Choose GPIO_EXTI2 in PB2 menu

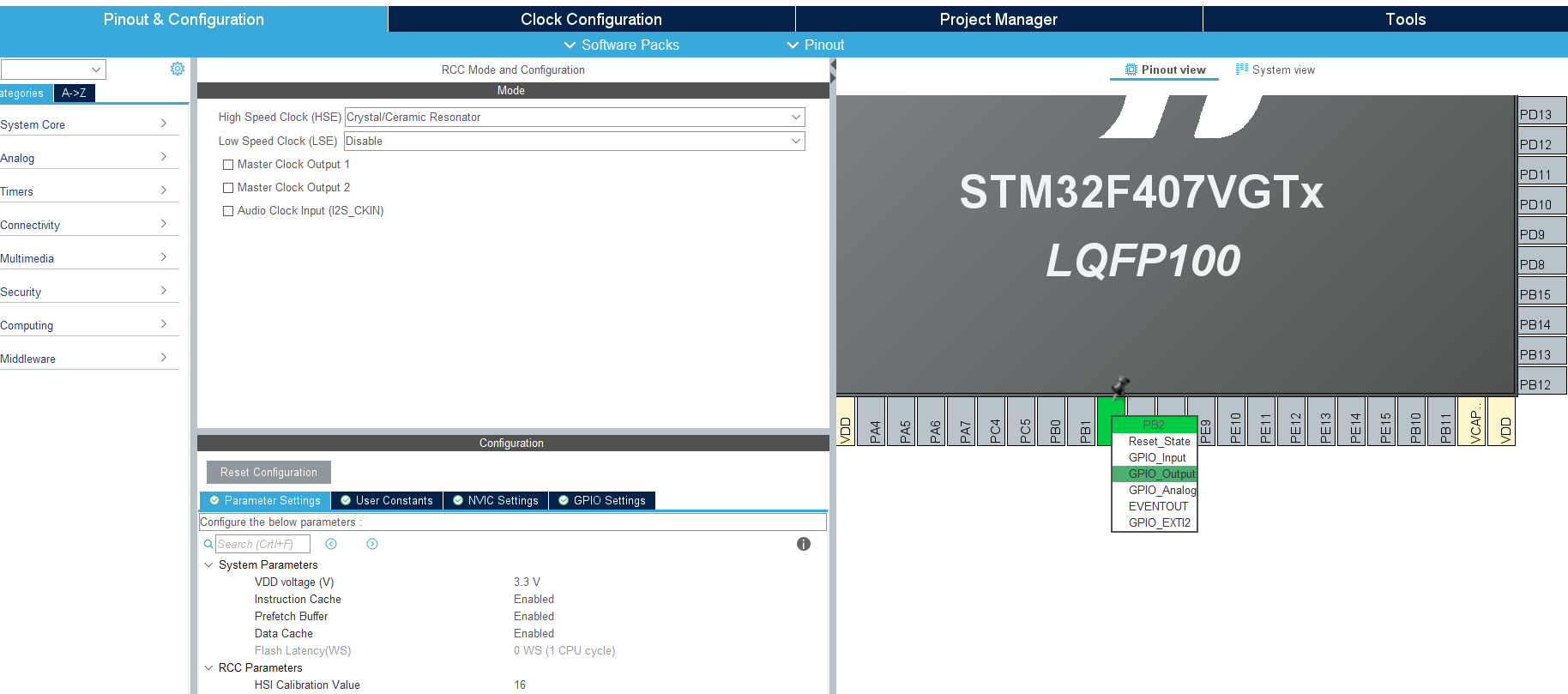click(x=1155, y=522)
